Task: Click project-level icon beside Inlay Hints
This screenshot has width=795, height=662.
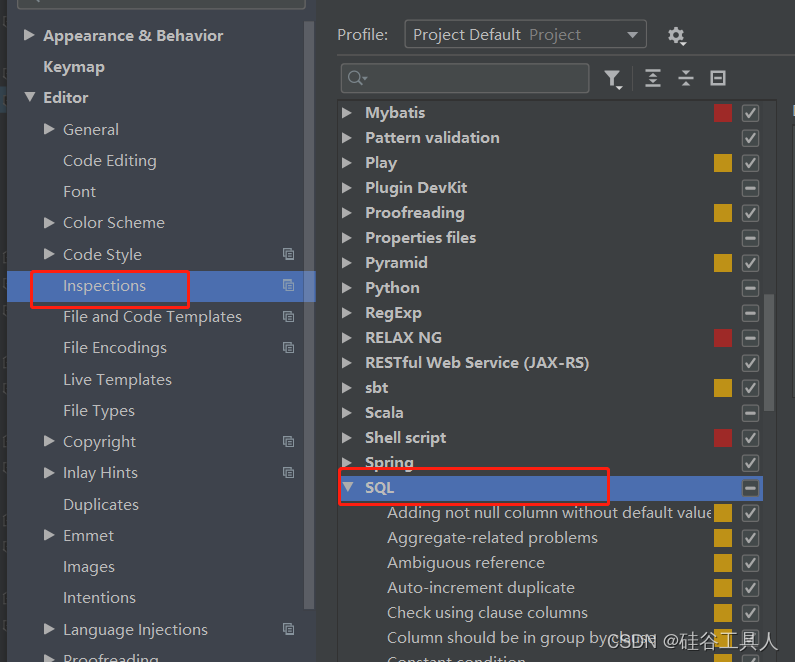Action: (288, 473)
